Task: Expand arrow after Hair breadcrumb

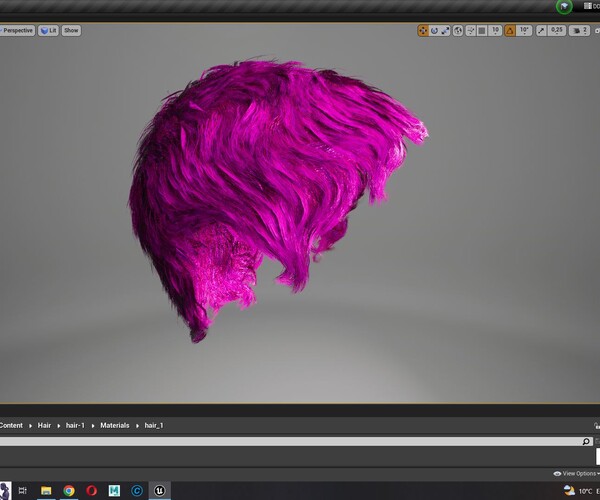Action: pyautogui.click(x=59, y=426)
